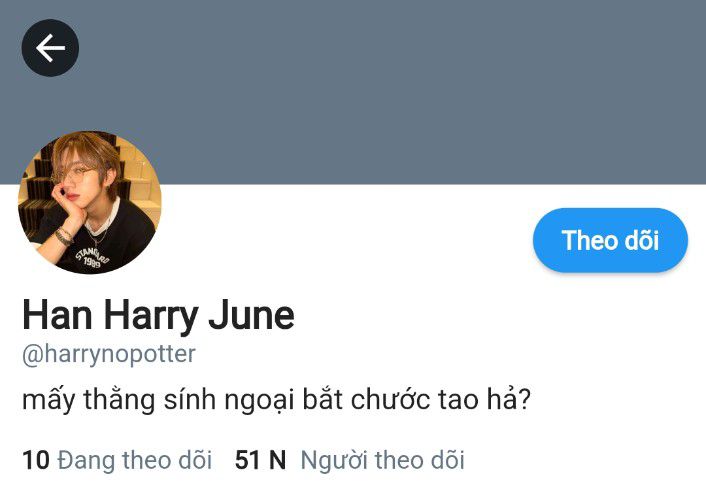Click the word Han in the profile name

point(57,316)
